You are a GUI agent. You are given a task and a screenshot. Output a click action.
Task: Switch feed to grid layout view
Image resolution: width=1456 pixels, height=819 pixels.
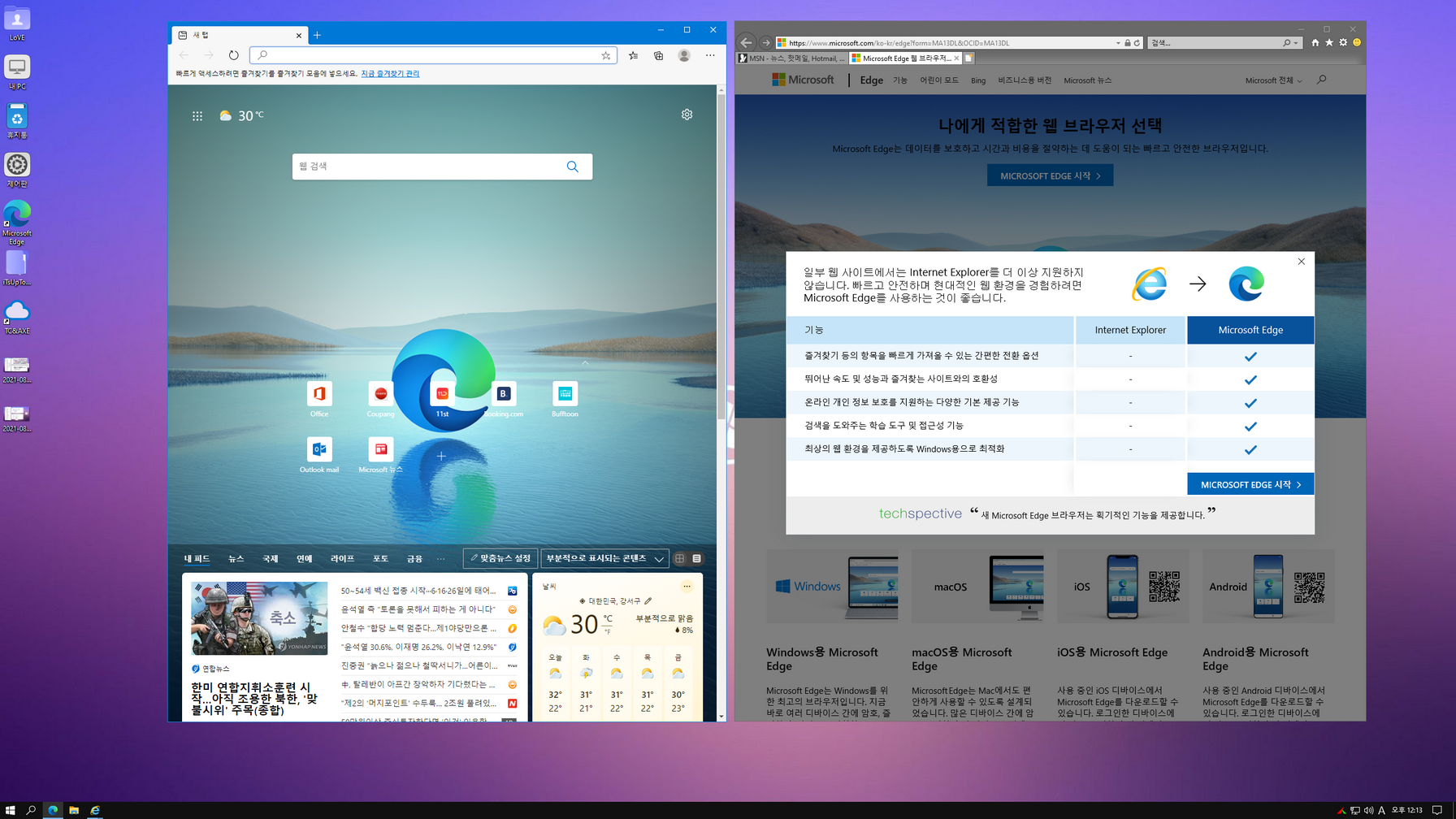click(680, 559)
